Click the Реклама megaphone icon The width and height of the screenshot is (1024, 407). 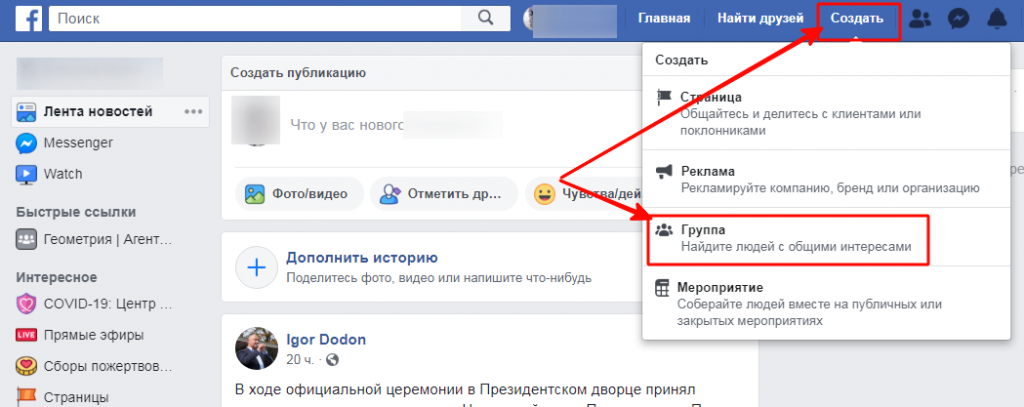point(664,172)
